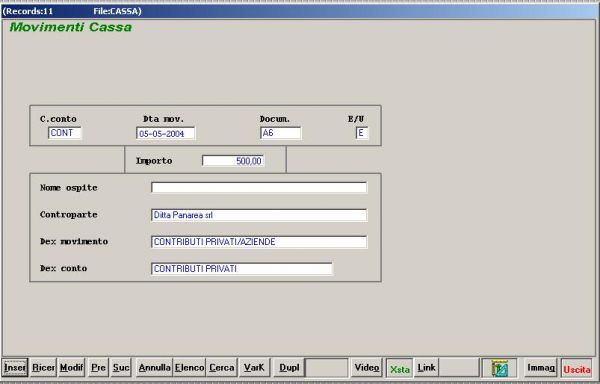Screen dimensions: 600x384
Task: Click the VarK button
Action: pos(254,368)
